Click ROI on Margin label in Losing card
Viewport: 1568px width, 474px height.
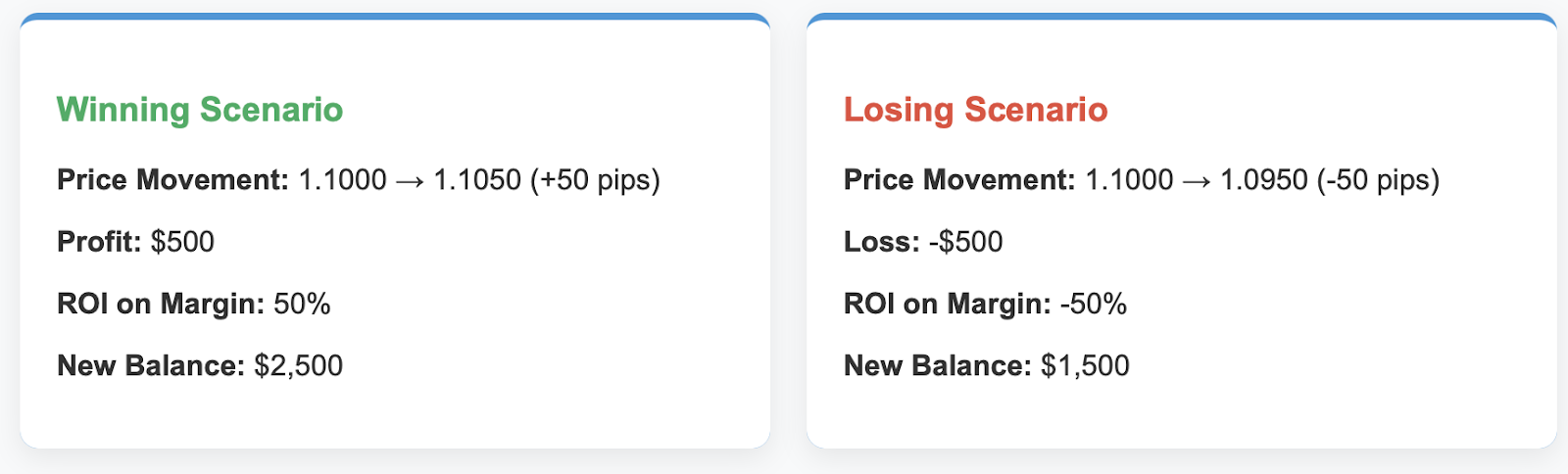(x=948, y=304)
